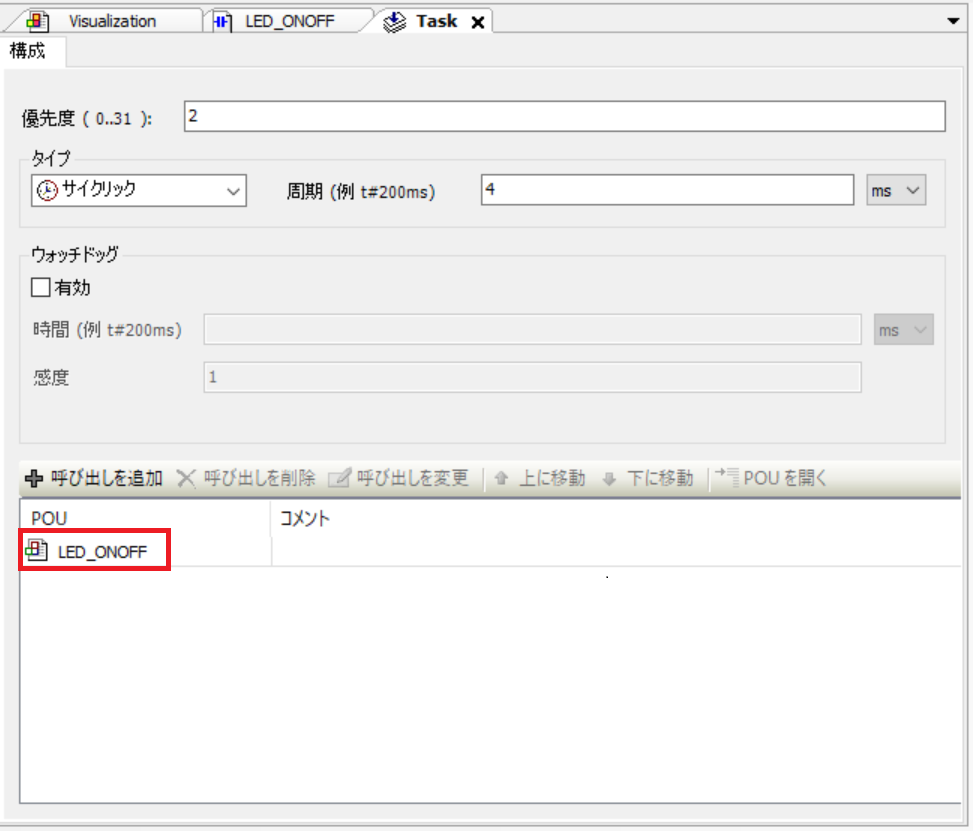Click the LED_ONOFF POU icon in list
The height and width of the screenshot is (831, 973).
(38, 550)
